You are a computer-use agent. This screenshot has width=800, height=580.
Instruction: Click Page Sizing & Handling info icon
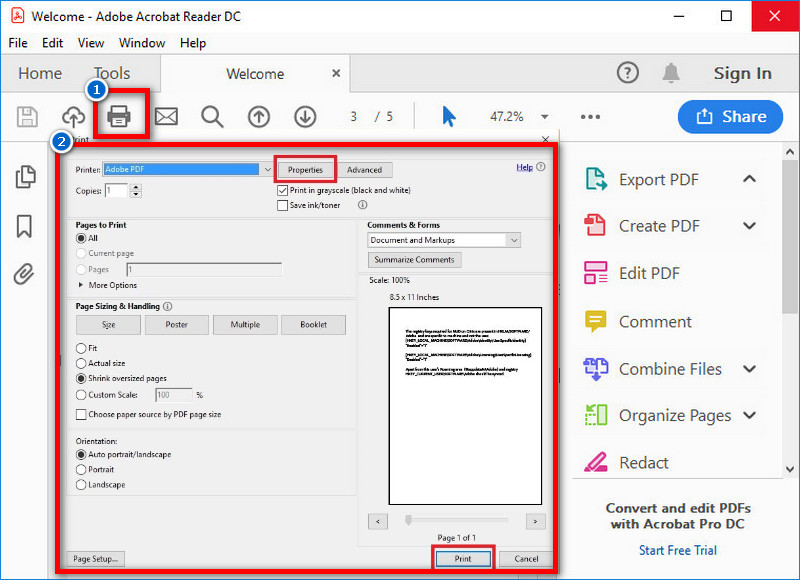click(x=167, y=306)
